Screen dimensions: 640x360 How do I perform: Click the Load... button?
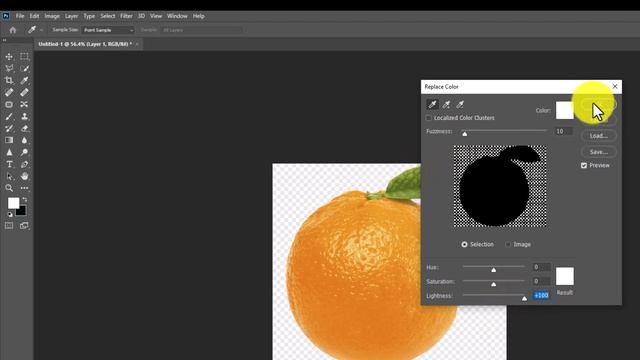[598, 136]
